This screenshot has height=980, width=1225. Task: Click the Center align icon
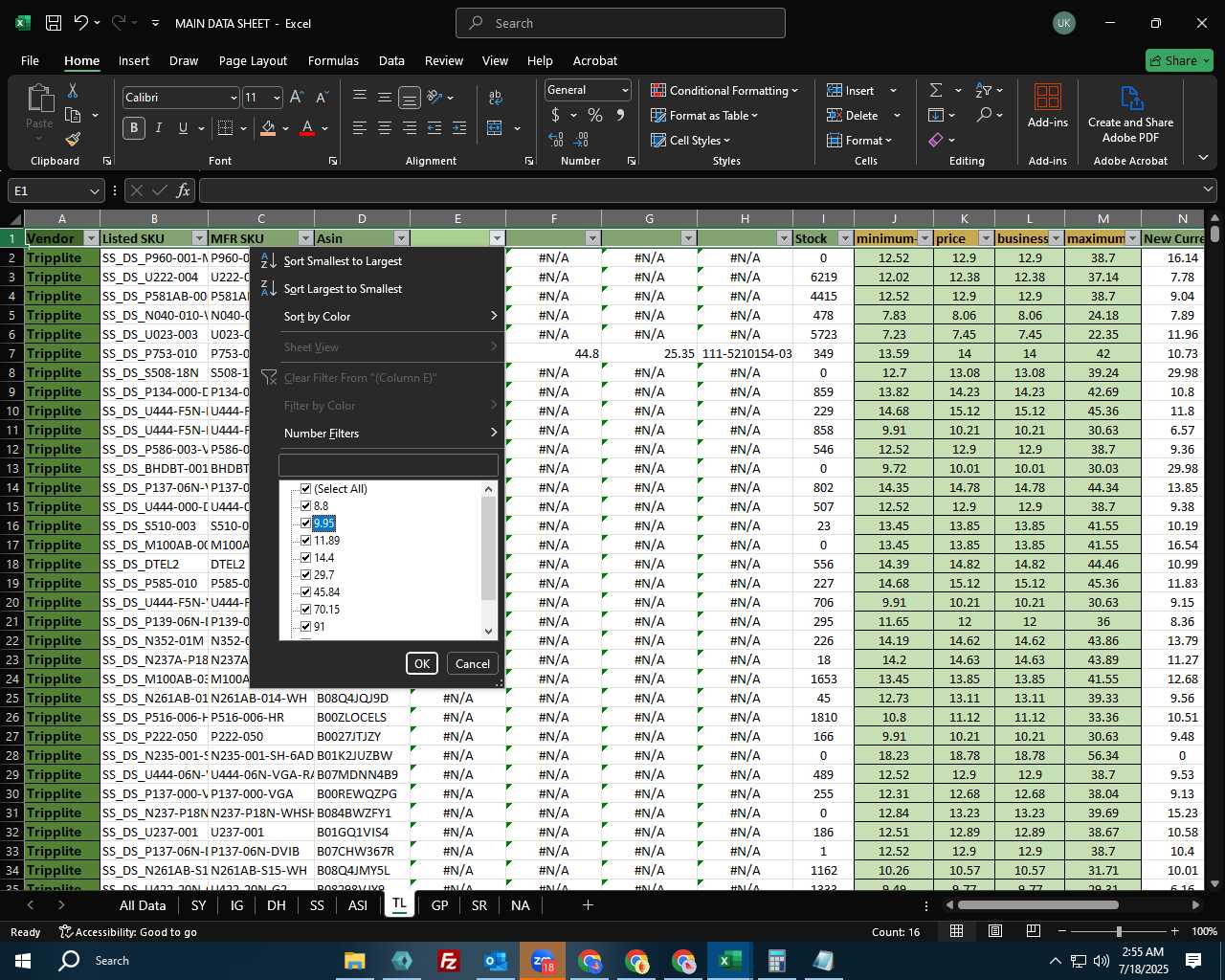pyautogui.click(x=384, y=127)
